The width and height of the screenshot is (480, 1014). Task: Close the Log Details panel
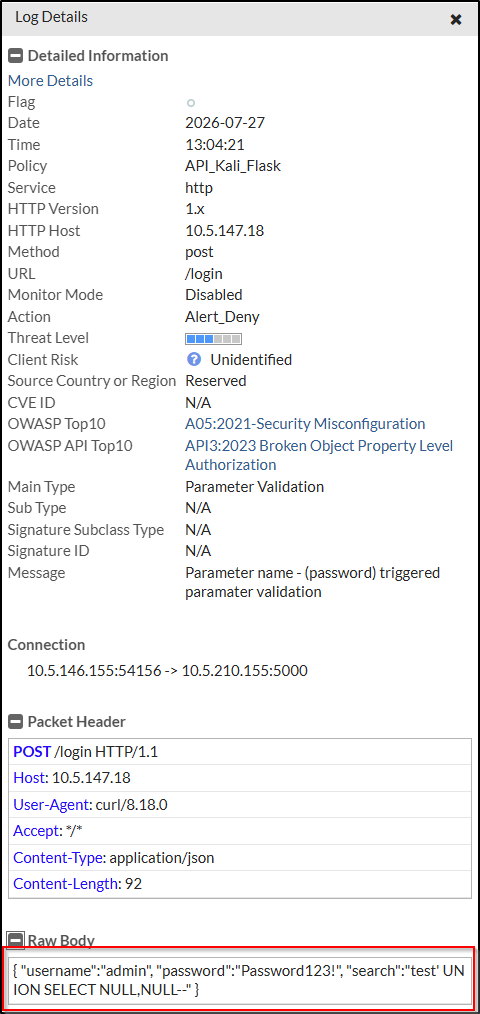click(456, 19)
